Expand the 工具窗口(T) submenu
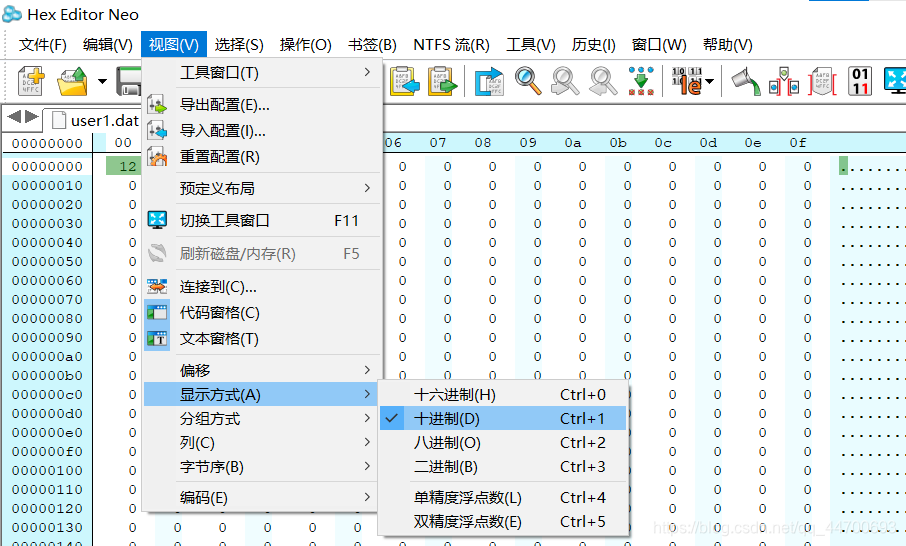Image resolution: width=906 pixels, height=546 pixels. [x=262, y=73]
